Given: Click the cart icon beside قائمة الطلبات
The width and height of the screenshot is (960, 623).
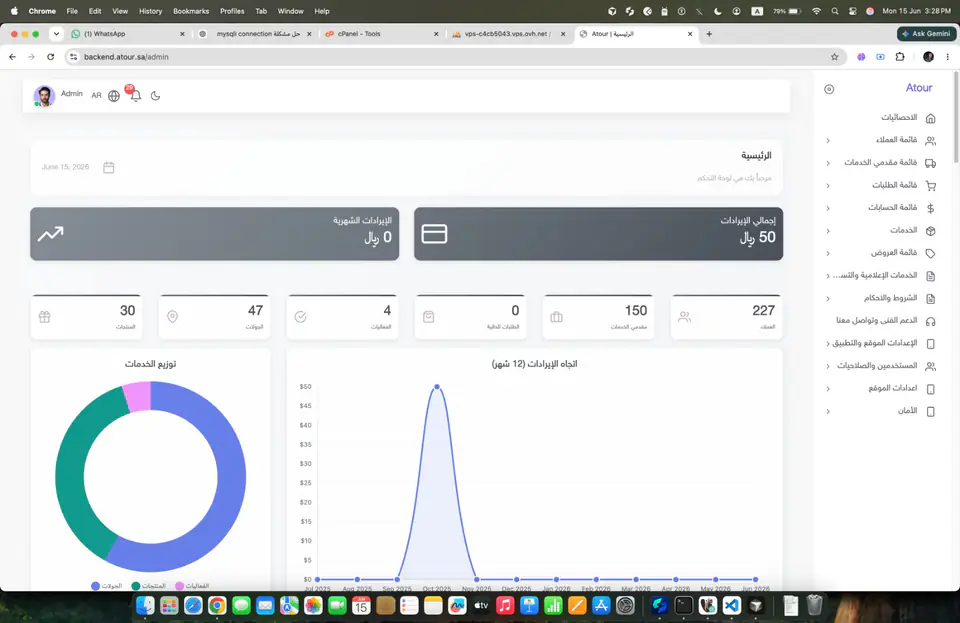Looking at the screenshot, I should coord(930,185).
